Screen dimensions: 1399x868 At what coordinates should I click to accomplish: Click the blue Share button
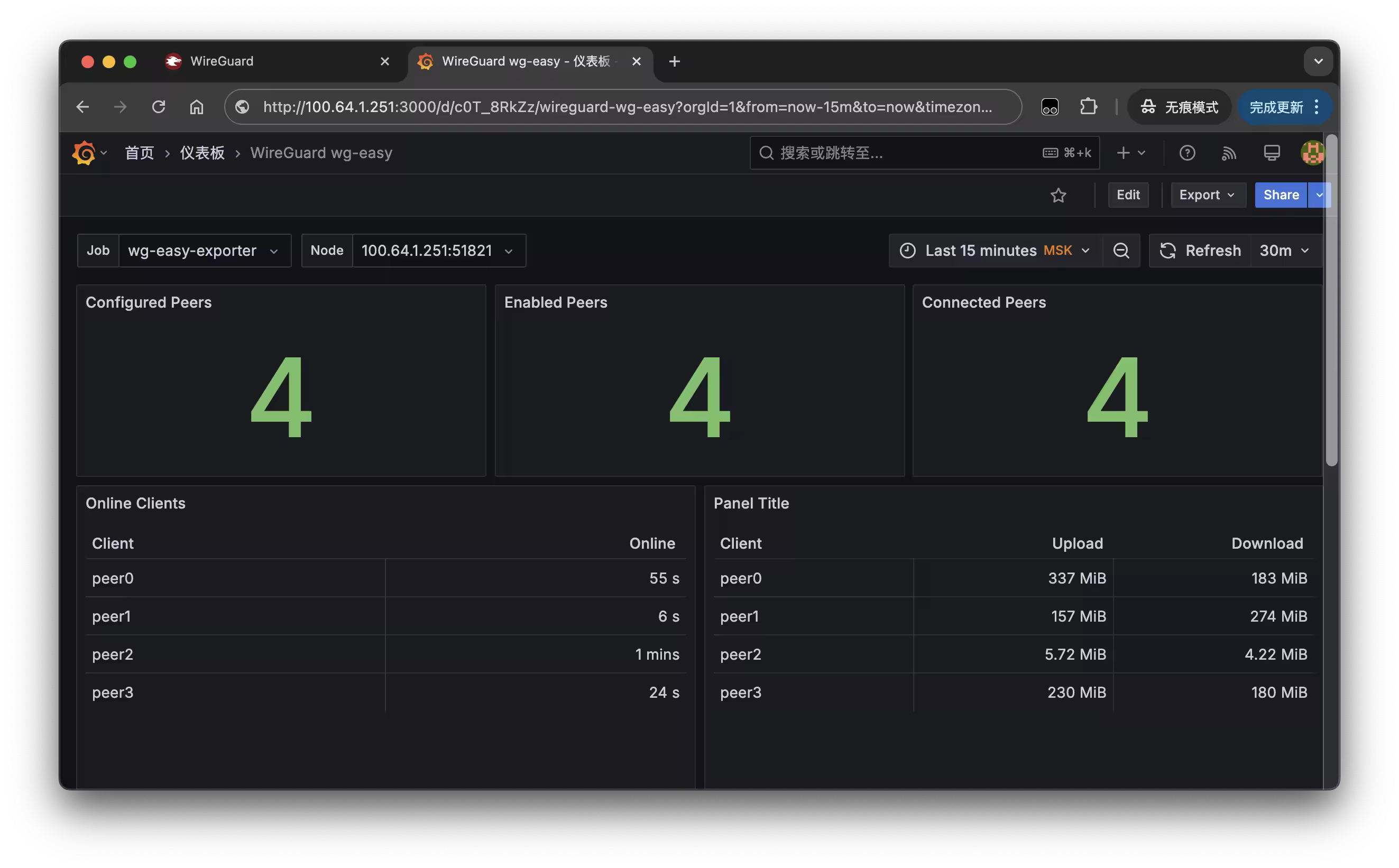[1280, 195]
